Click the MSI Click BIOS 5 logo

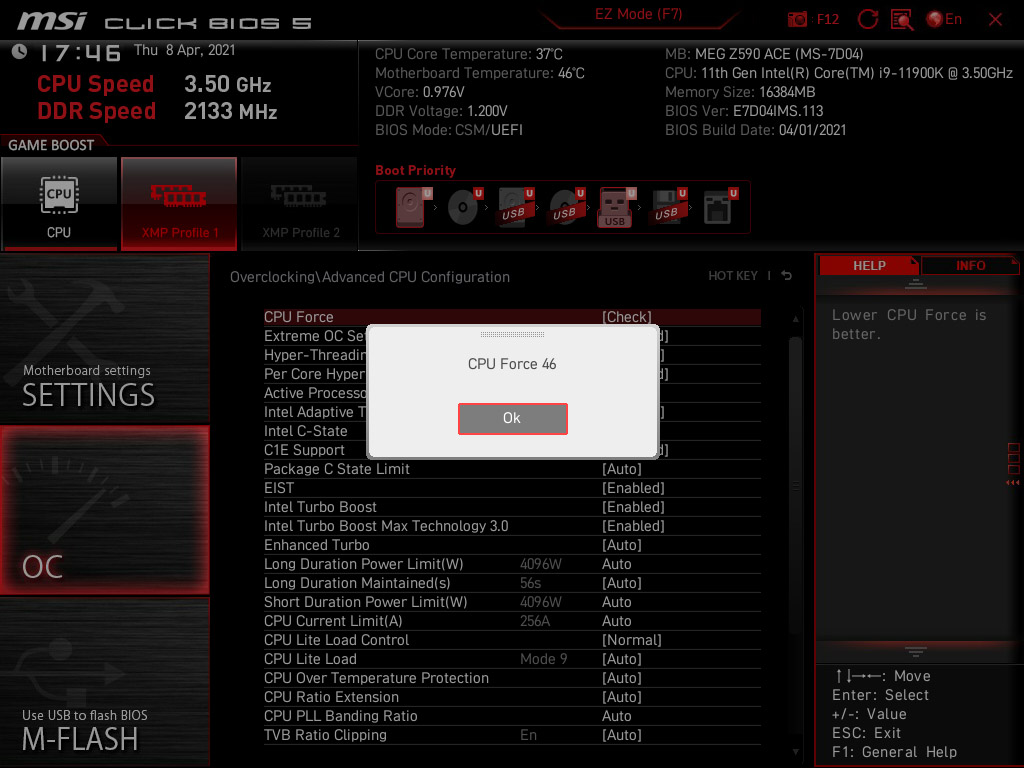164,22
